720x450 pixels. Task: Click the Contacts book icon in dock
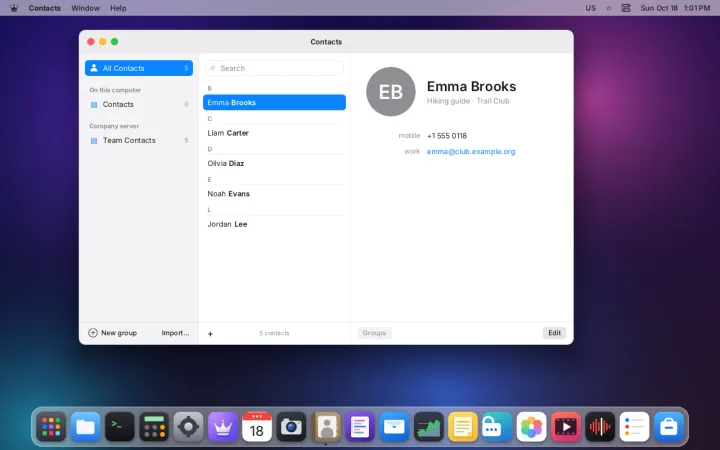point(326,427)
